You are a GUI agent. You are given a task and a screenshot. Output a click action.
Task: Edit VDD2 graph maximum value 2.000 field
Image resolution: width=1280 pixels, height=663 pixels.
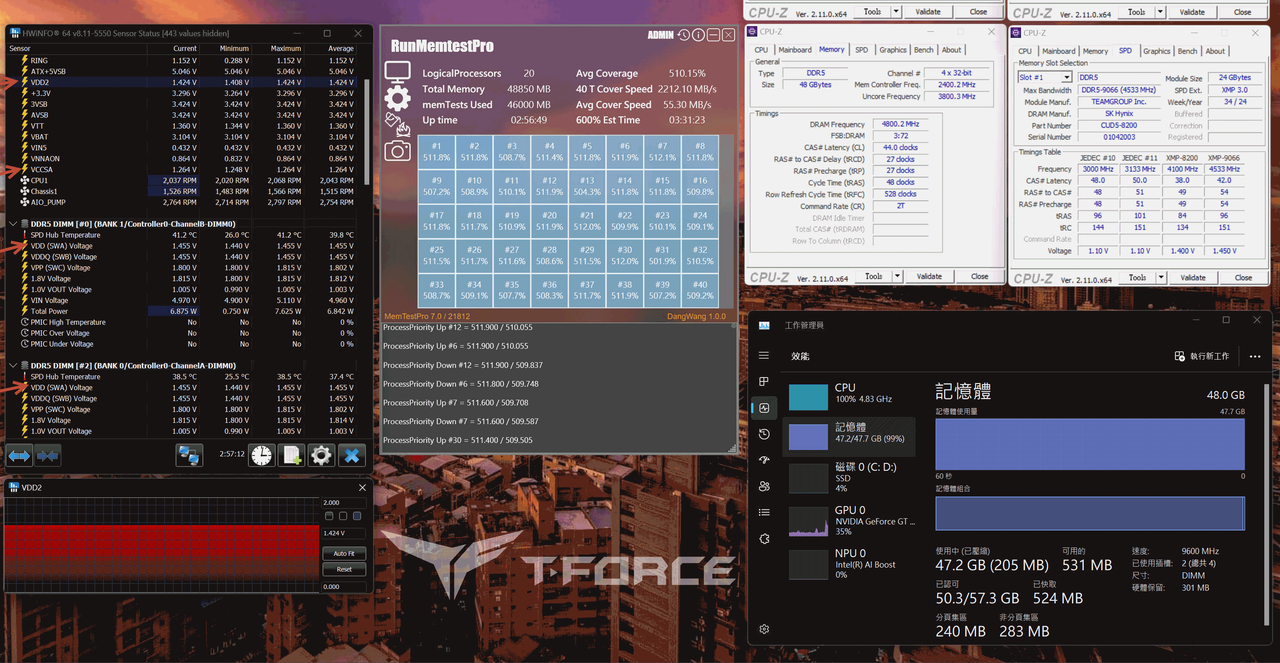[344, 503]
